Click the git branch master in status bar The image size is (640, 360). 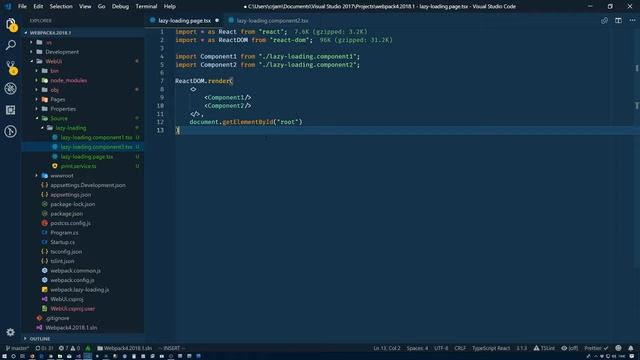click(x=17, y=348)
